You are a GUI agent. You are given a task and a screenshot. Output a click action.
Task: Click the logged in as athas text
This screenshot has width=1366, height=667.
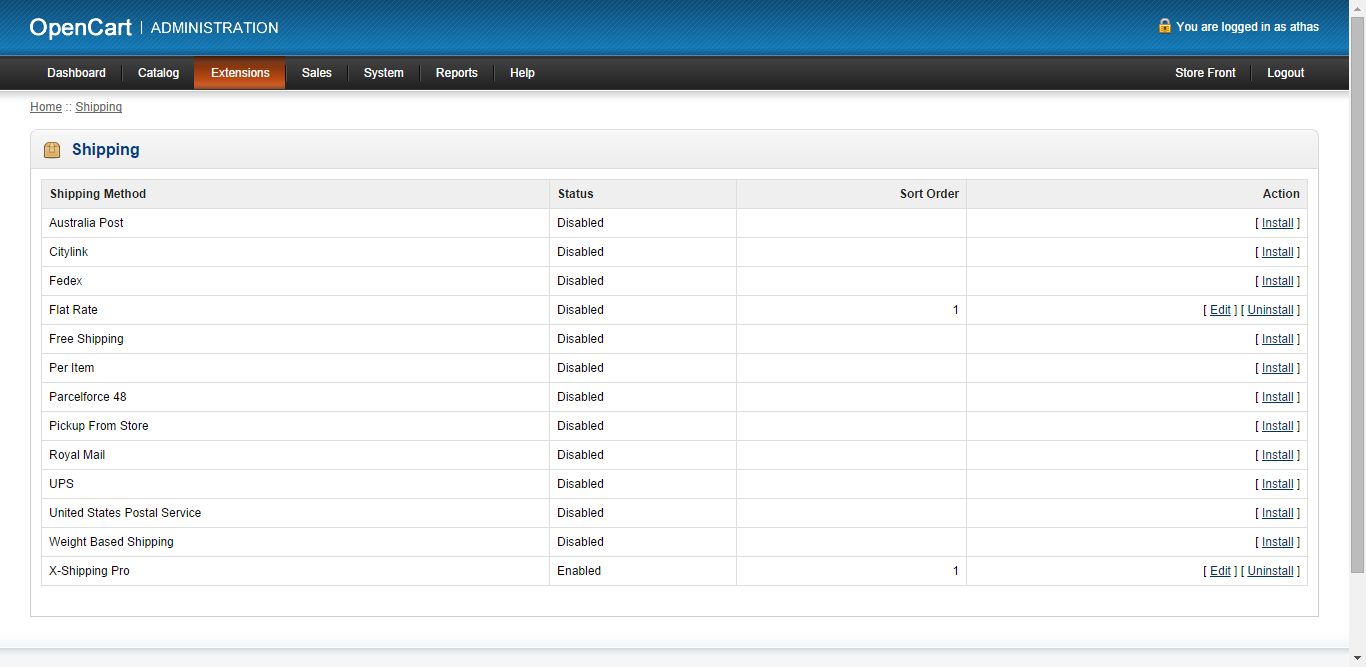(x=1248, y=27)
